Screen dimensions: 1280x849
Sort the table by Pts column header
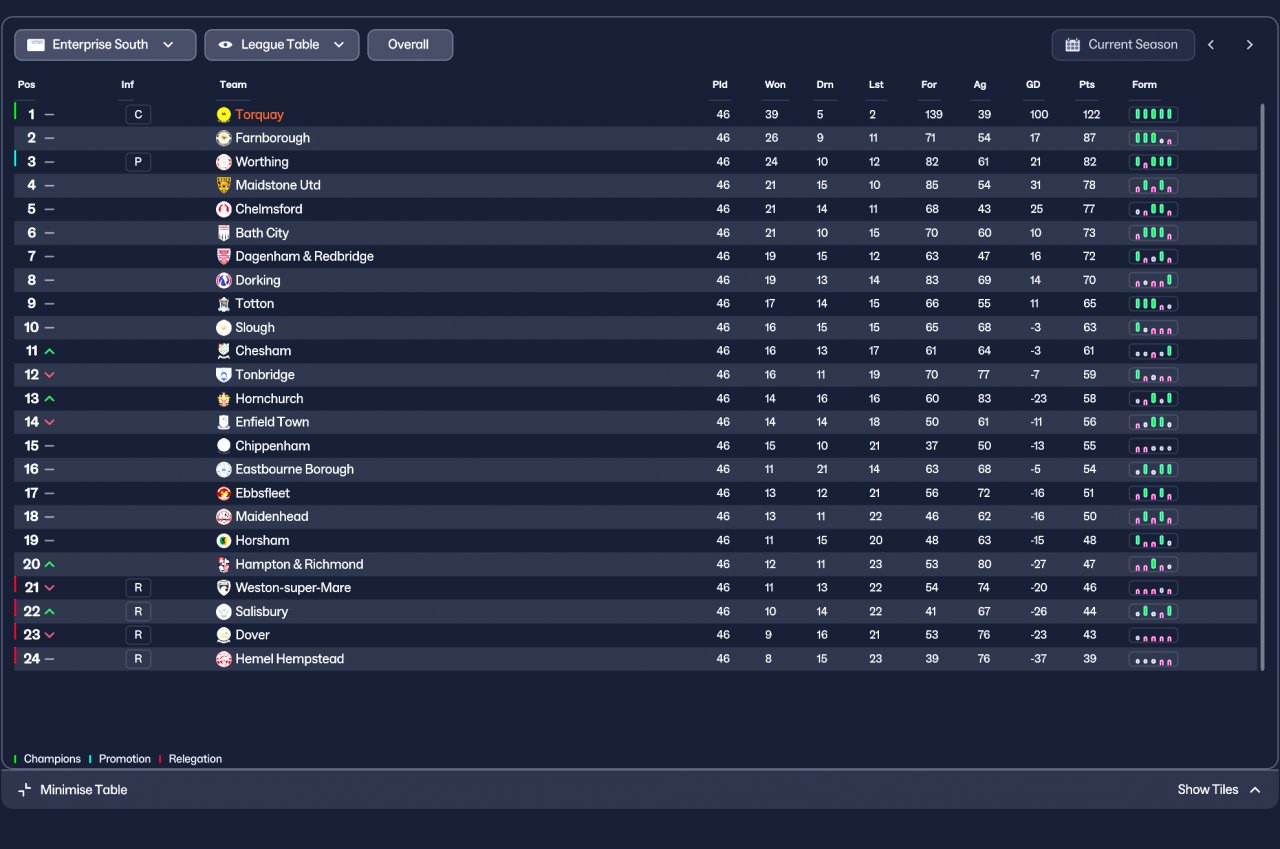pos(1087,85)
